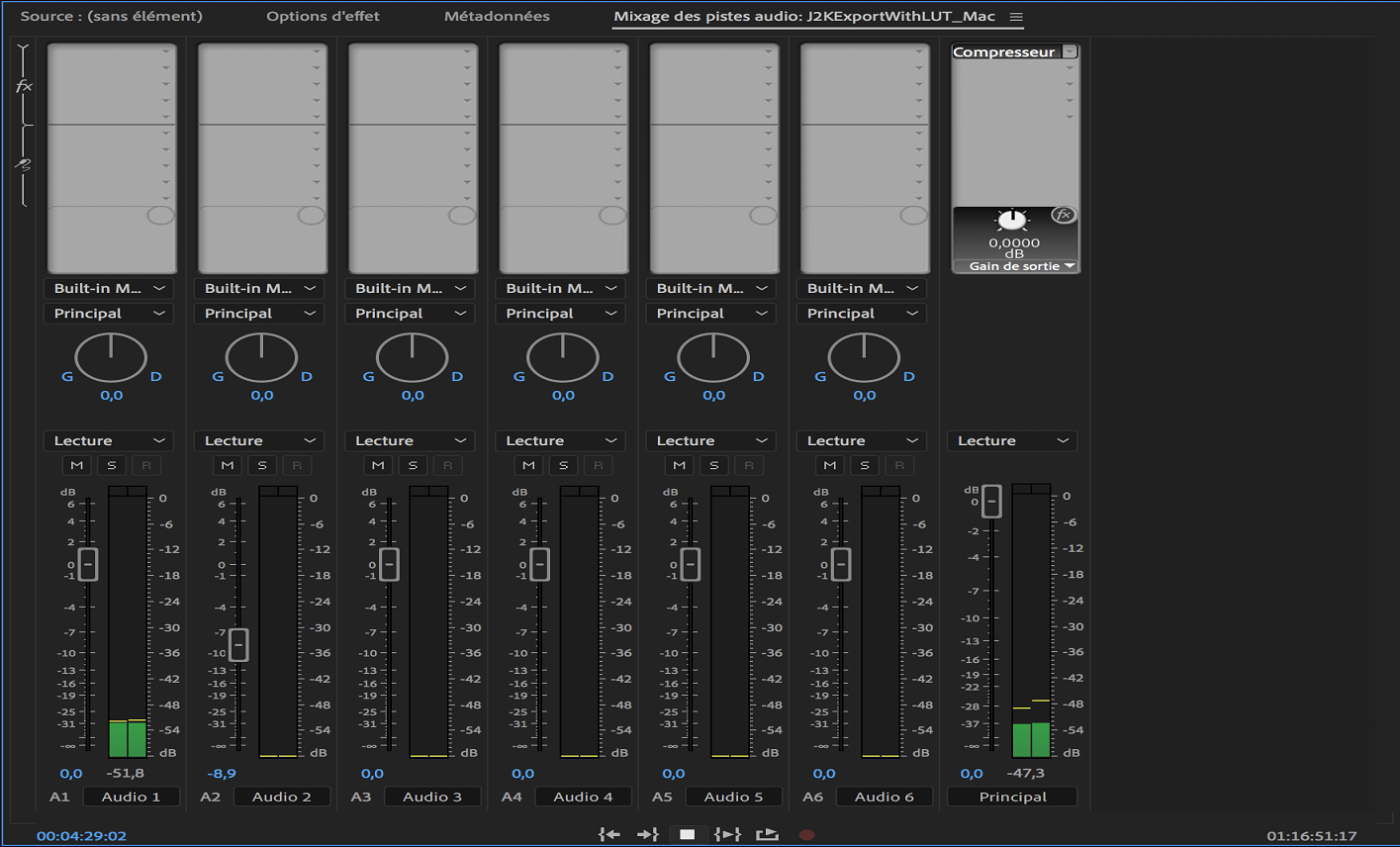This screenshot has height=847, width=1400.
Task: Play from In to Out
Action: point(727,835)
